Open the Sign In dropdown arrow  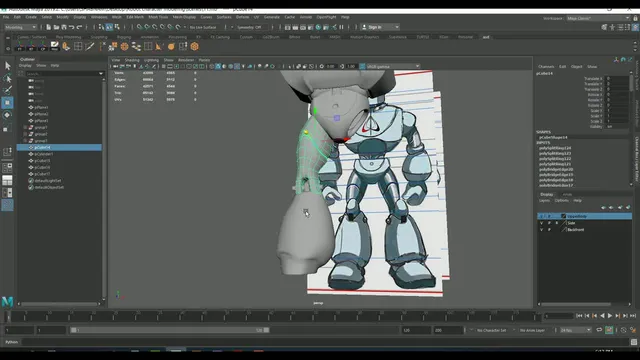tap(397, 27)
